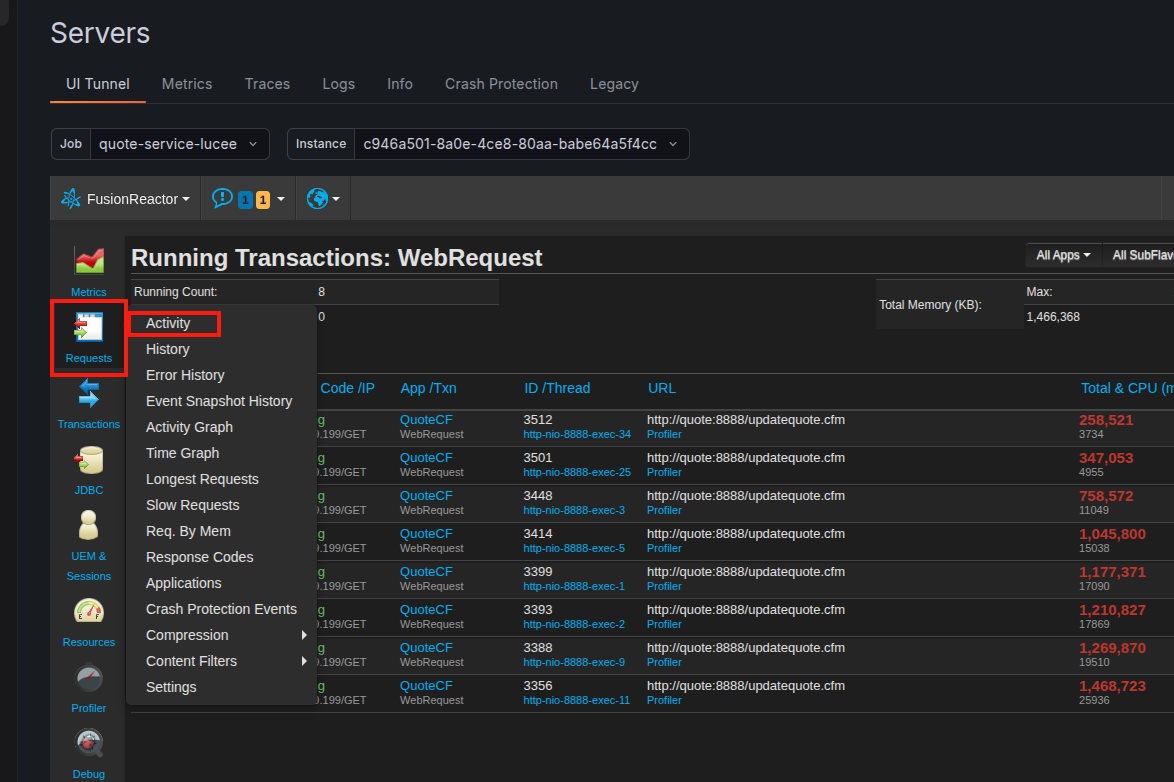
Task: Choose Slow Requests menu entry
Action: pos(193,505)
